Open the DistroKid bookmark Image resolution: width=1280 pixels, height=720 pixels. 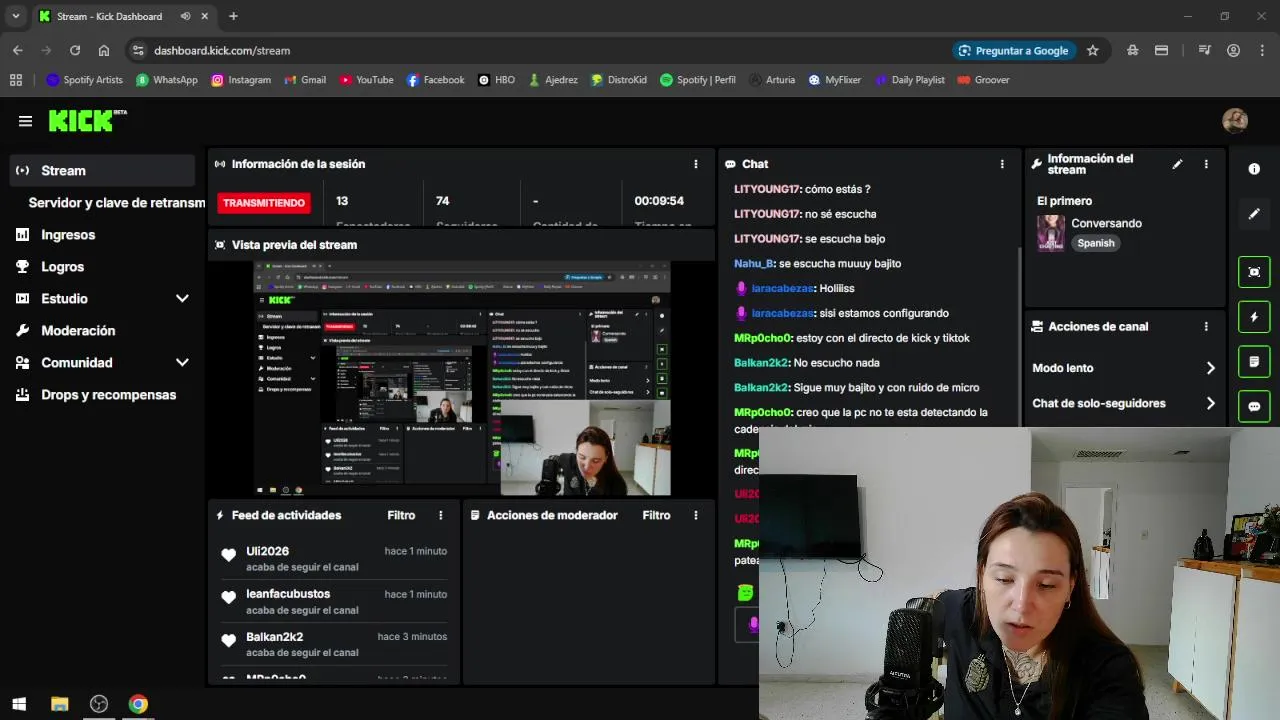tap(619, 80)
